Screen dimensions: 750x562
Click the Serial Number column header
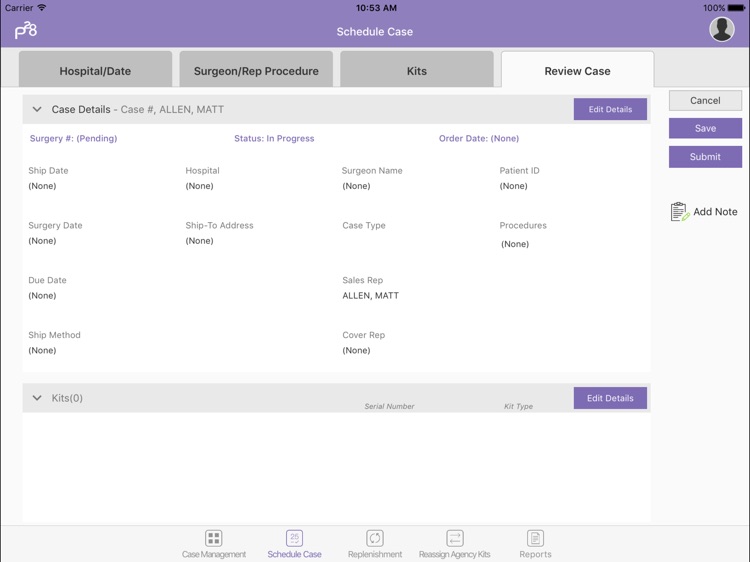(389, 406)
